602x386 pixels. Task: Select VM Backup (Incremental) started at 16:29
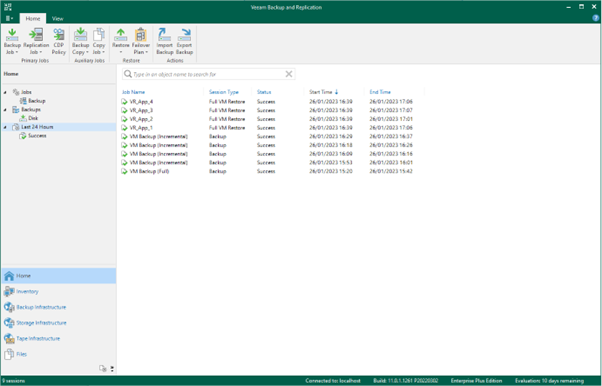point(272,137)
